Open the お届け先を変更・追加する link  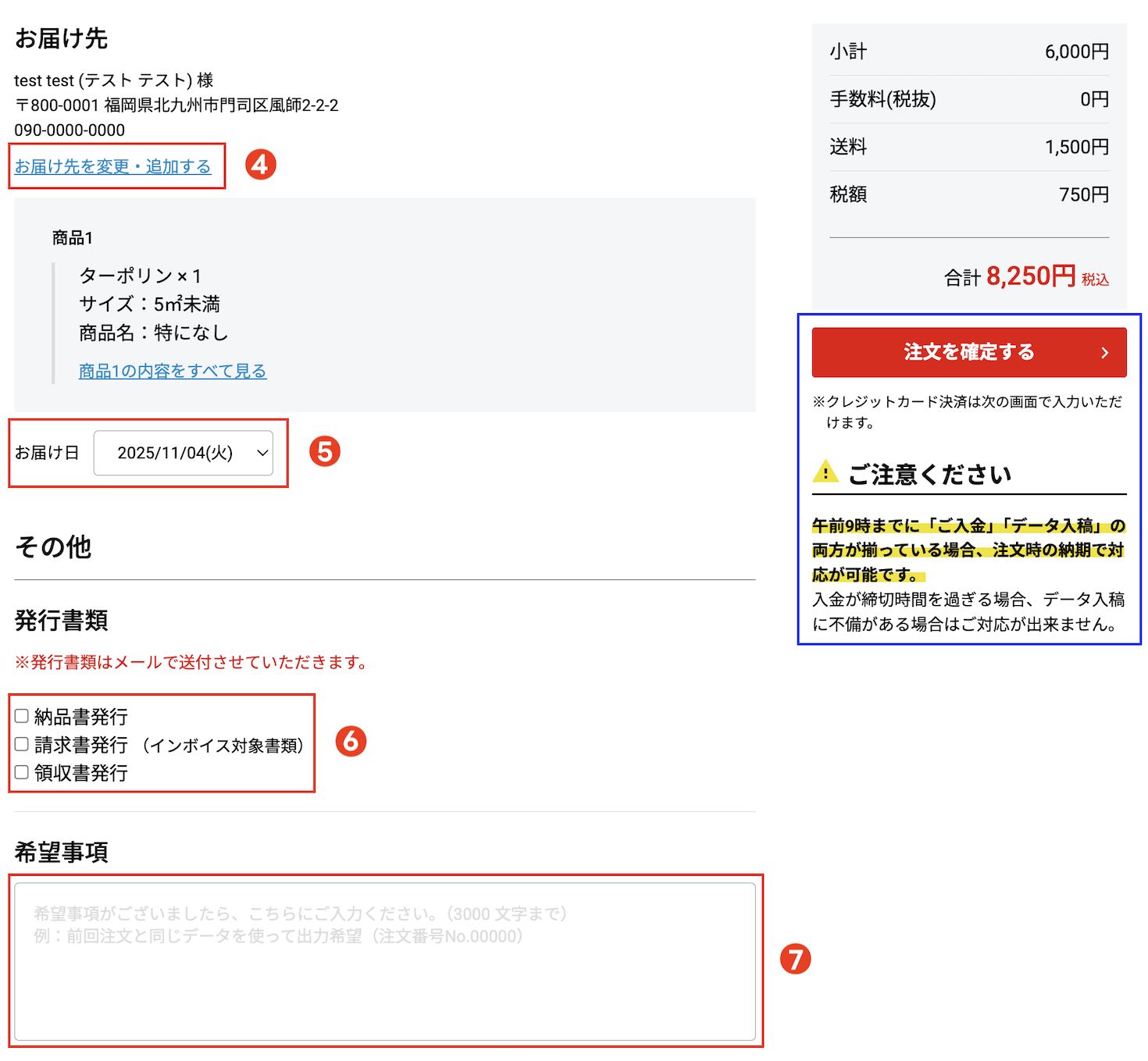[x=113, y=166]
